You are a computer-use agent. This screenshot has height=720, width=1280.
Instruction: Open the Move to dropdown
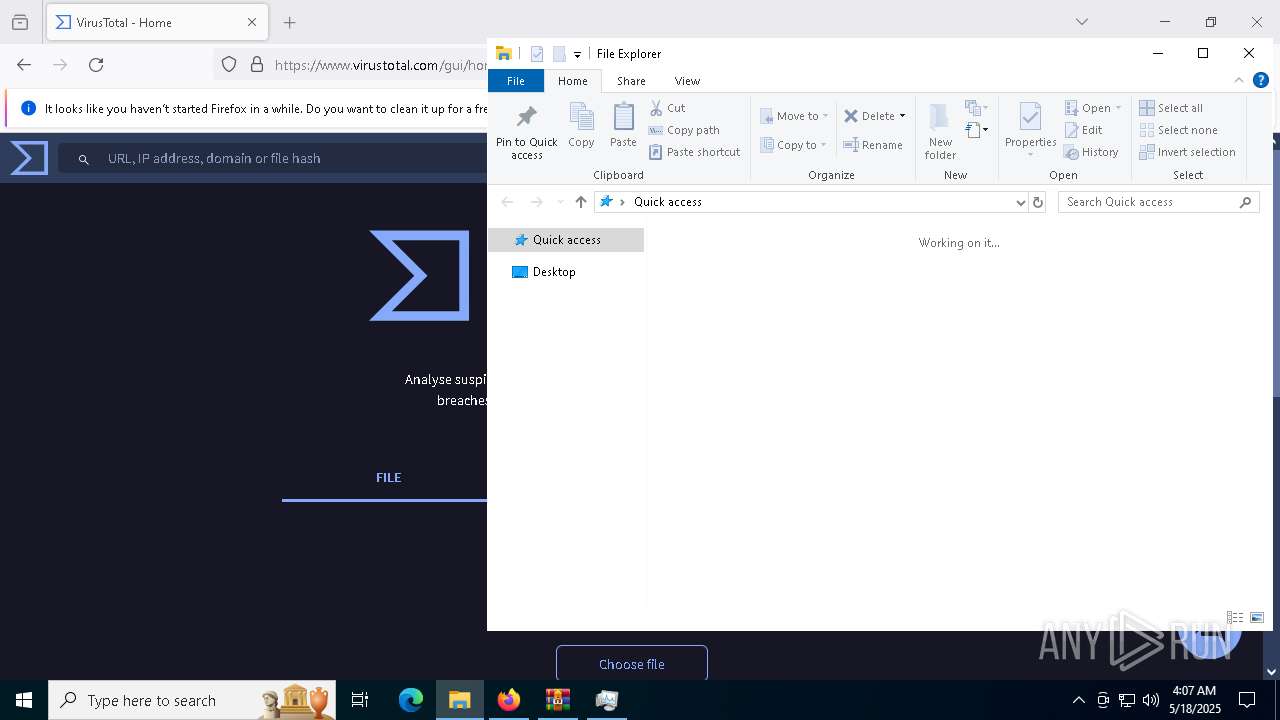tap(794, 116)
